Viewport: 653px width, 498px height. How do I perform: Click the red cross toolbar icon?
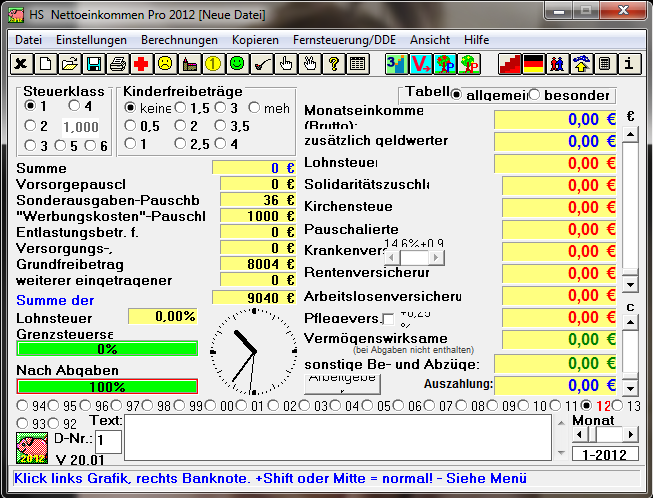[x=142, y=64]
